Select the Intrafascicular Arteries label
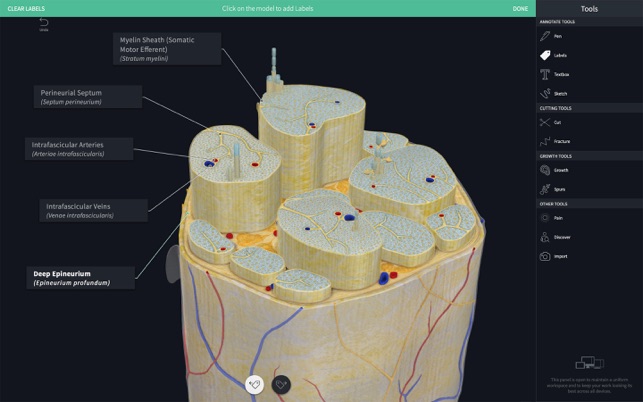The height and width of the screenshot is (402, 643). (x=79, y=149)
